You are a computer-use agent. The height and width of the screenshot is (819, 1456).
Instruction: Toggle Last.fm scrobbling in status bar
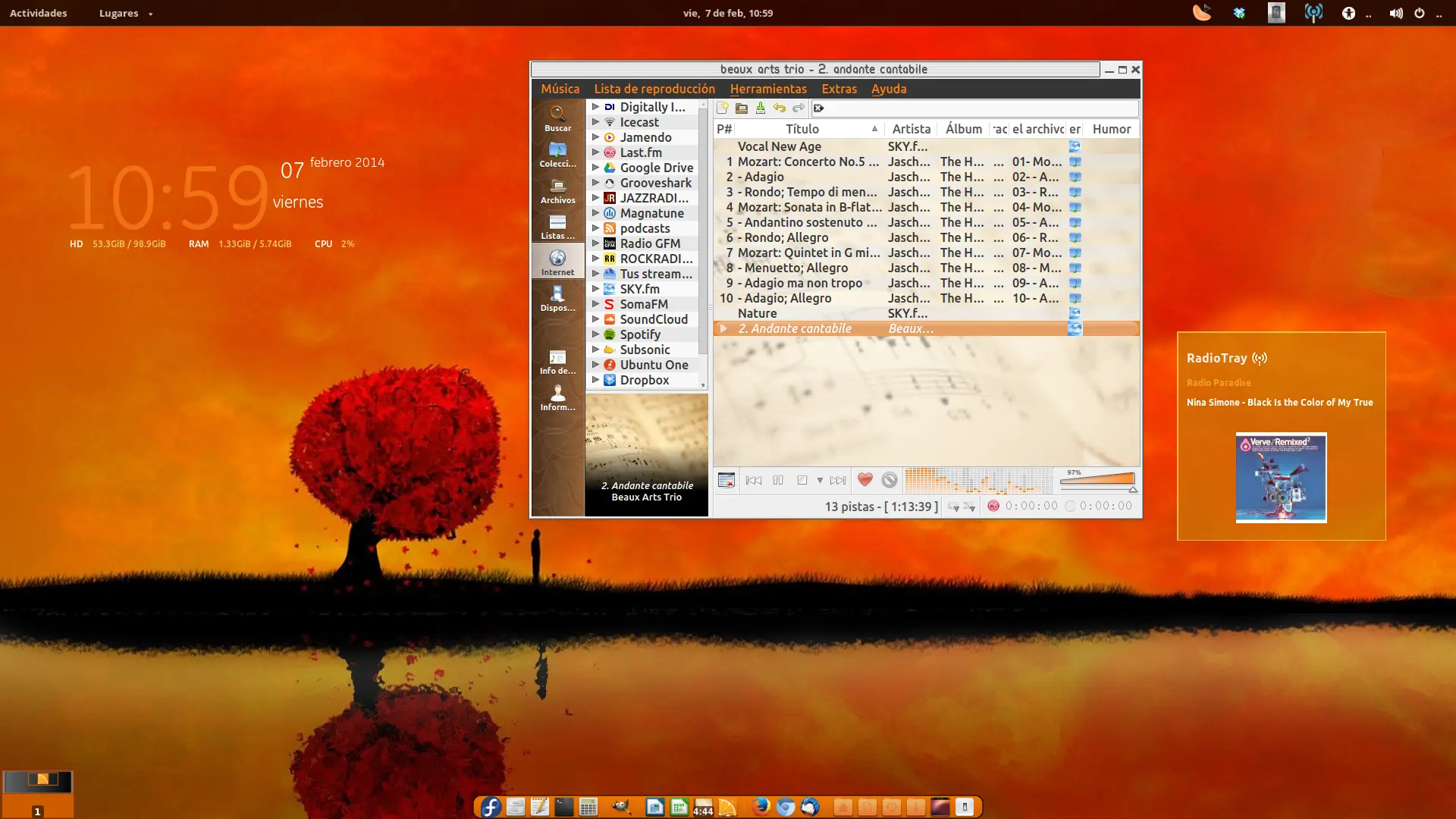[x=993, y=506]
